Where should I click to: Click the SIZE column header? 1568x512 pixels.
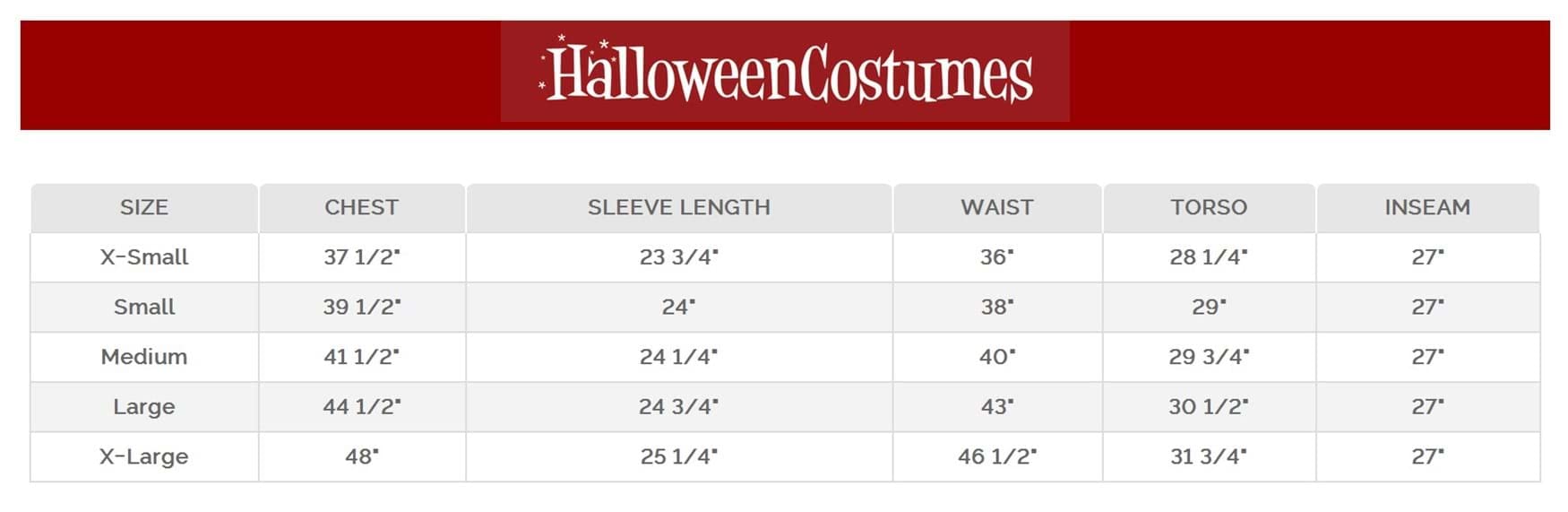click(144, 207)
